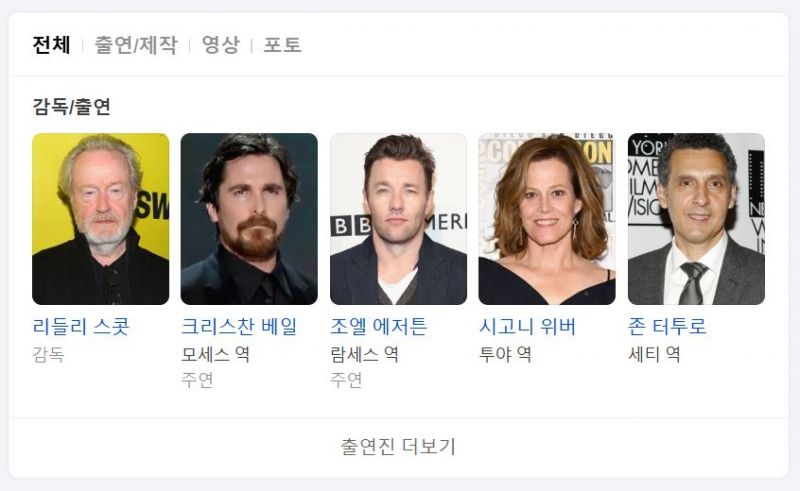Open the 존 터투로 name link
The width and height of the screenshot is (800, 491).
point(667,327)
